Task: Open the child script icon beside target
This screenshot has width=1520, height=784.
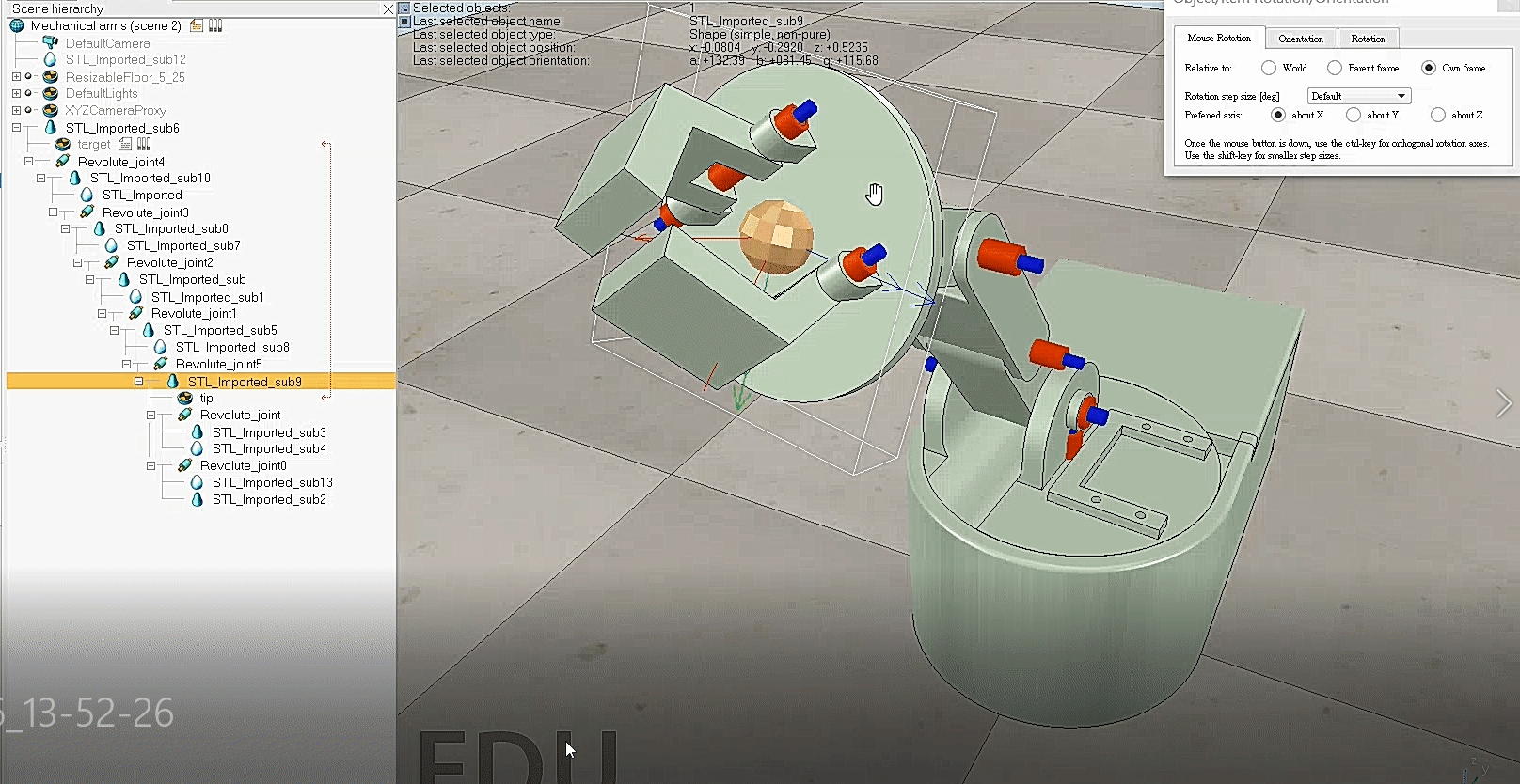Action: [125, 144]
